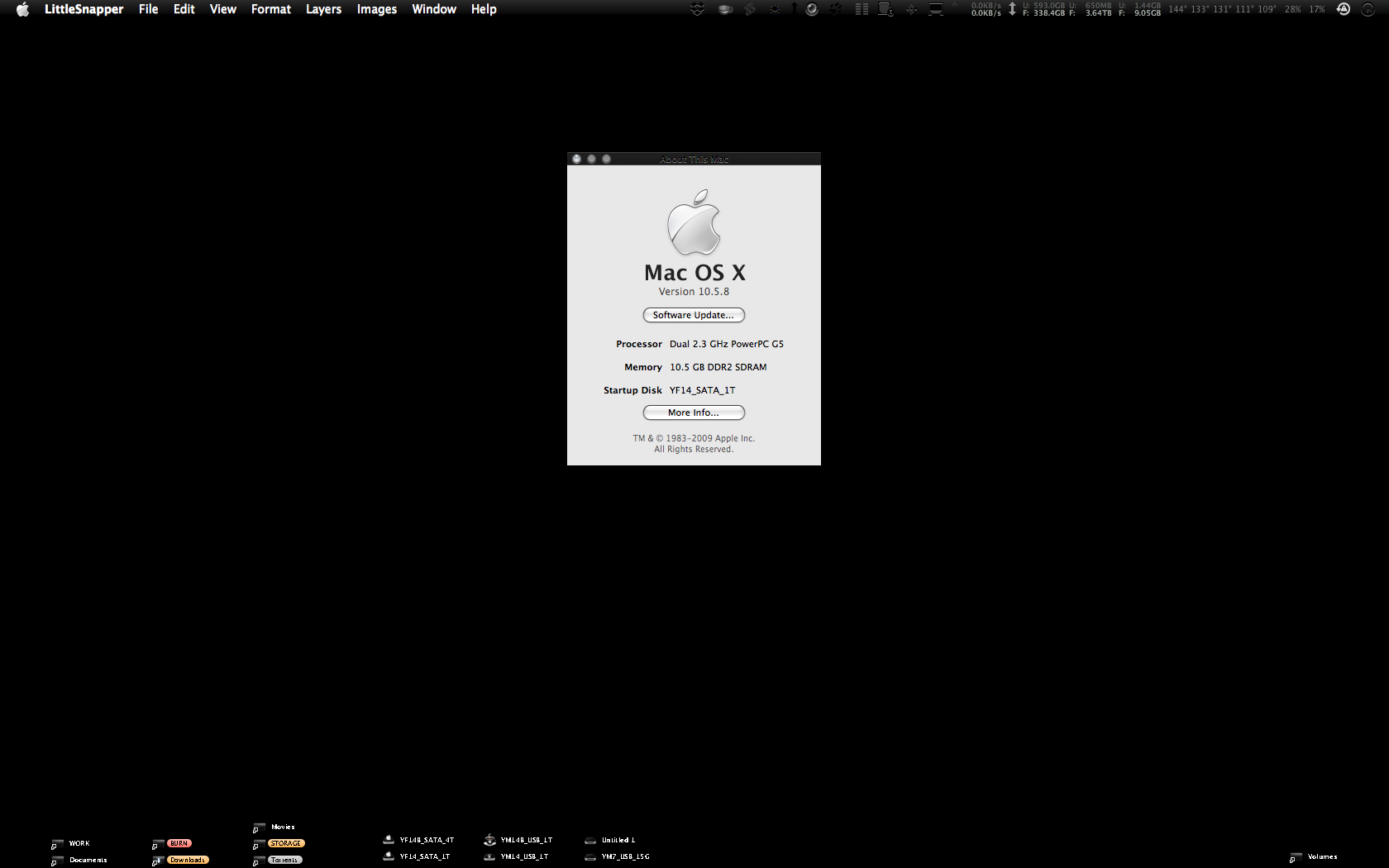The width and height of the screenshot is (1389, 868).
Task: Open the File menu
Action: coord(148,9)
